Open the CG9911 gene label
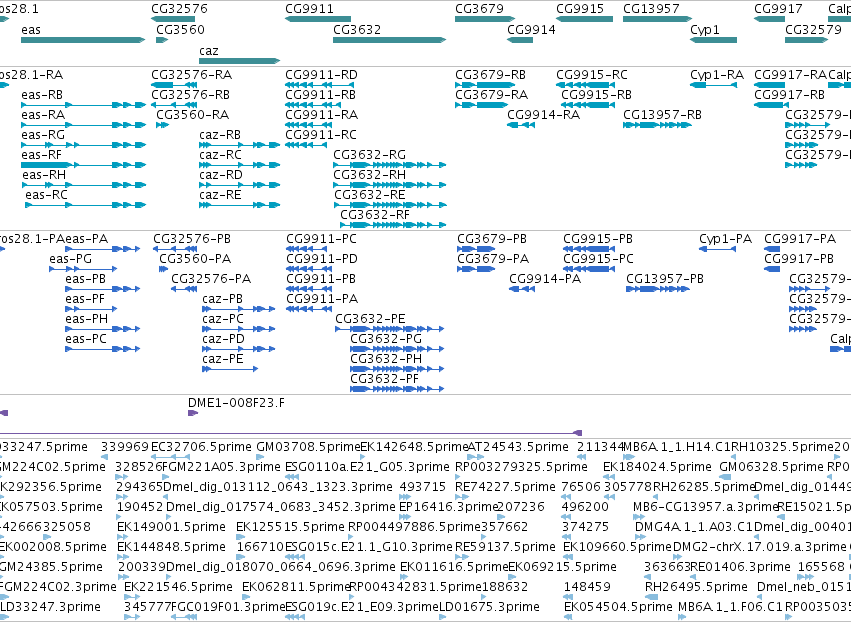Viewport: 851px width, 622px height. (309, 9)
